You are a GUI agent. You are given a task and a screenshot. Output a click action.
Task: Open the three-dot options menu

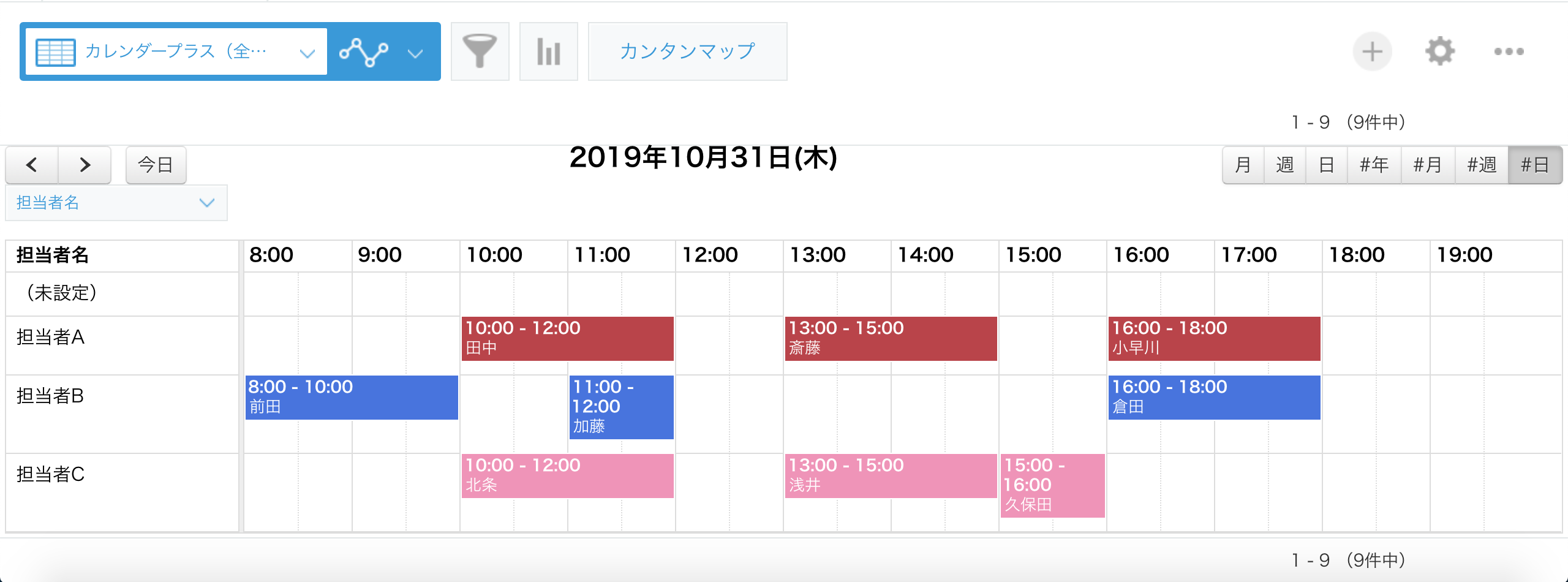point(1509,51)
